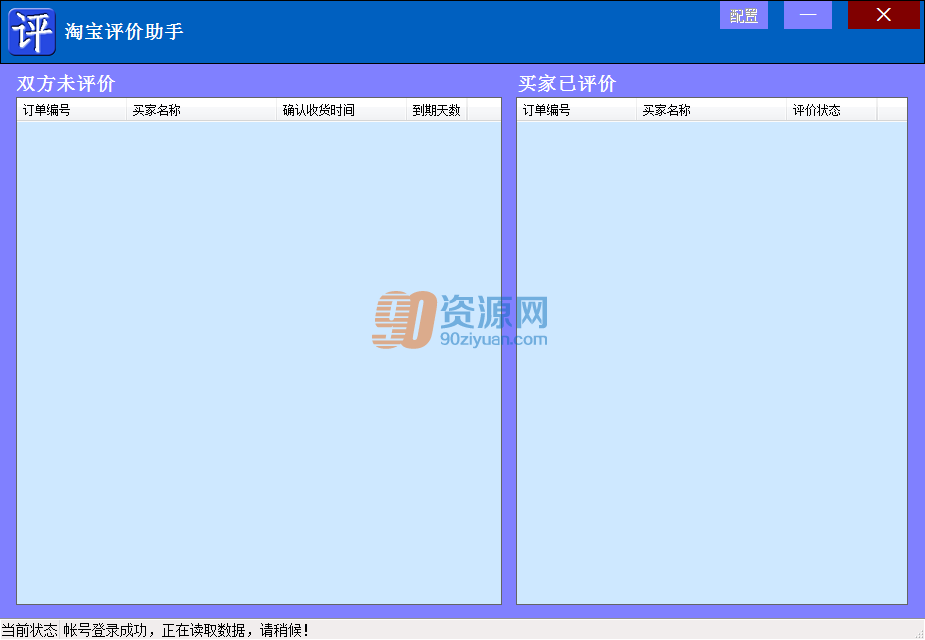This screenshot has width=925, height=640.
Task: Sort 买家已评价 table by 买家名称
Action: point(711,110)
